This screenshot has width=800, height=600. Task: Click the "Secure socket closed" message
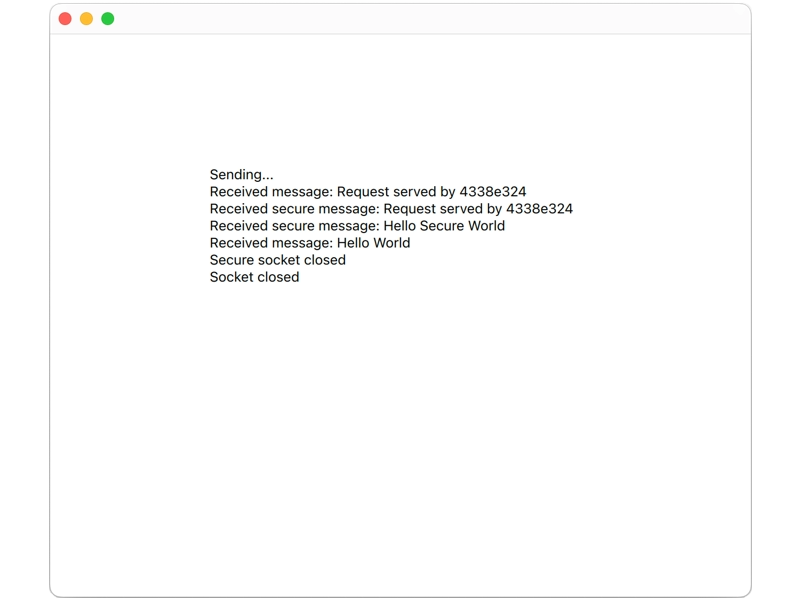(x=277, y=260)
